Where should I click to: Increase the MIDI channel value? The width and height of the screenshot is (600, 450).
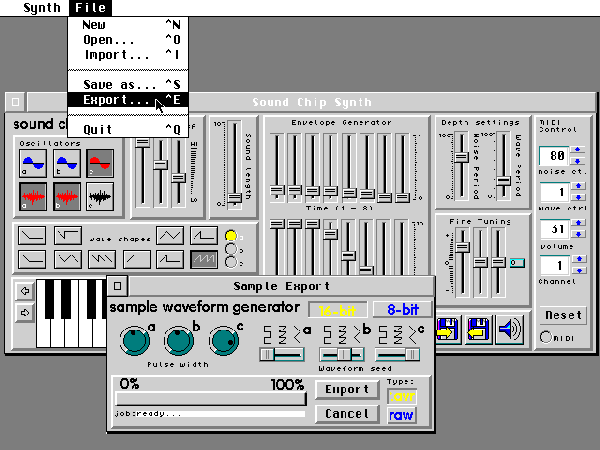(578, 262)
